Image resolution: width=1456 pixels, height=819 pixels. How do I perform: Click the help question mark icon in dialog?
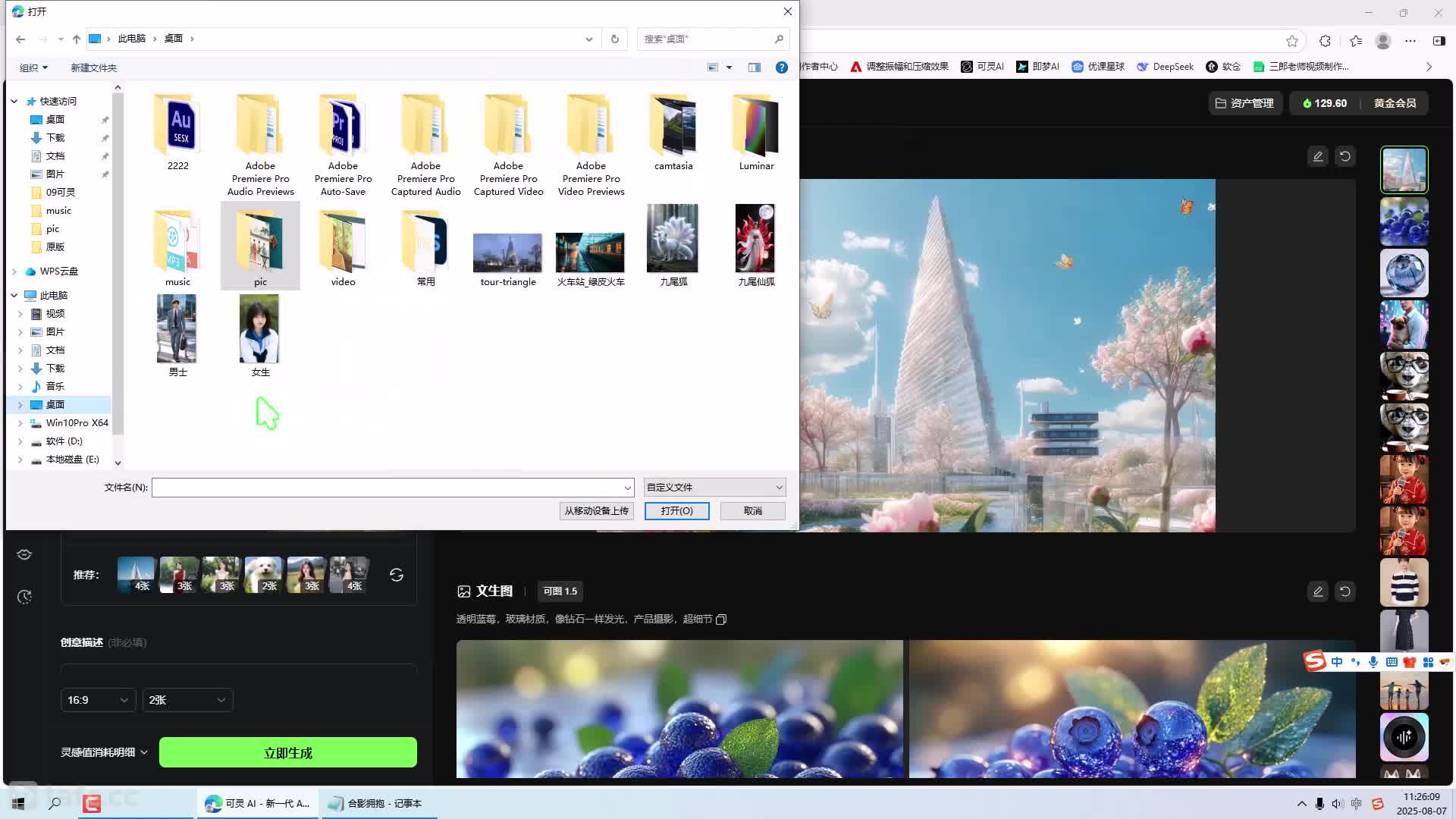pos(781,67)
